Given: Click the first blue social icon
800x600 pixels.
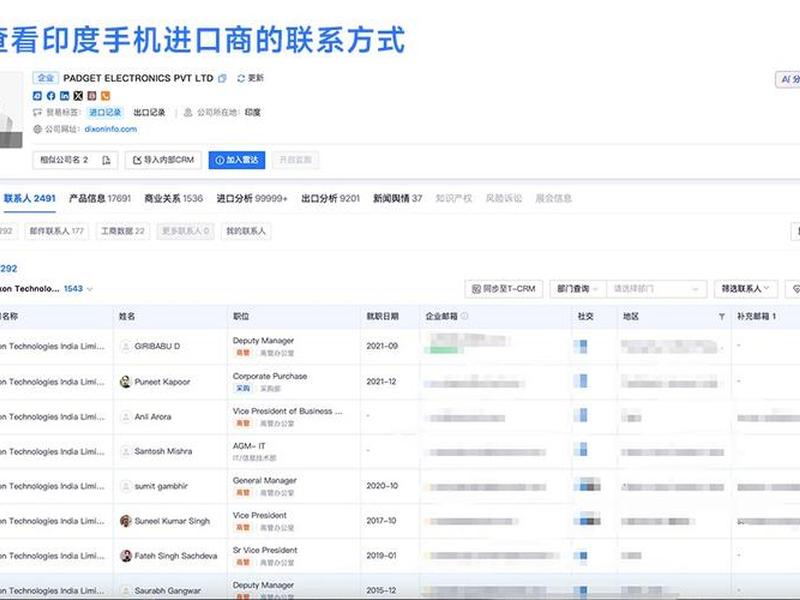Looking at the screenshot, I should click(37, 96).
